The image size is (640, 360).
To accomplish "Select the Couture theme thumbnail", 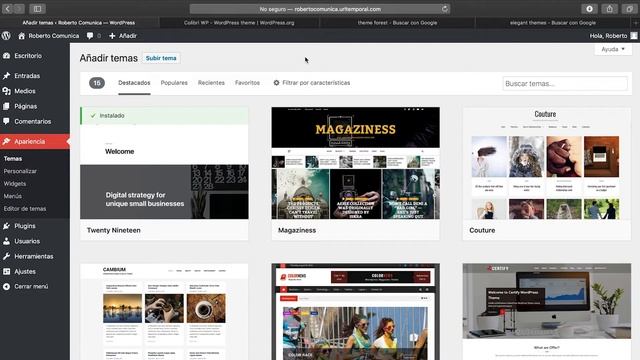I will pos(547,163).
